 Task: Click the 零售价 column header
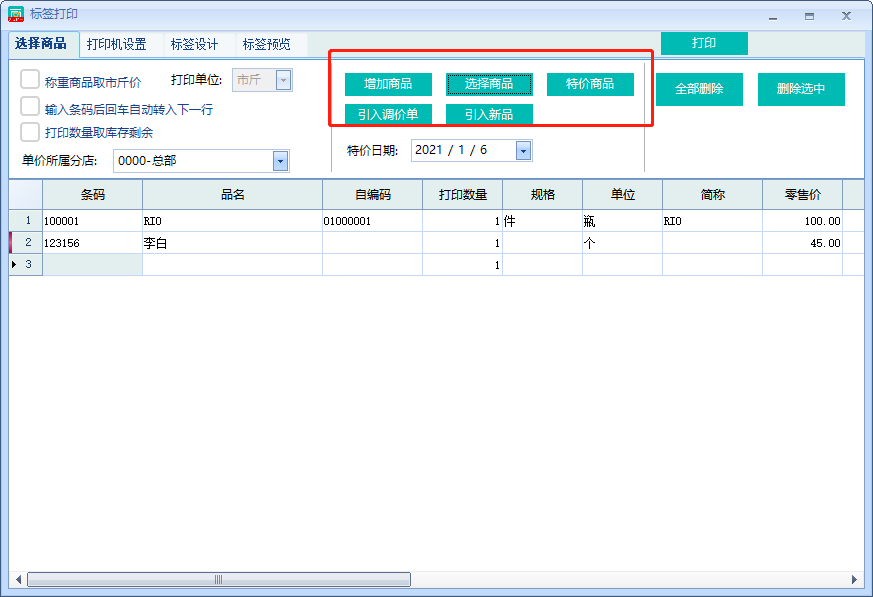click(802, 195)
